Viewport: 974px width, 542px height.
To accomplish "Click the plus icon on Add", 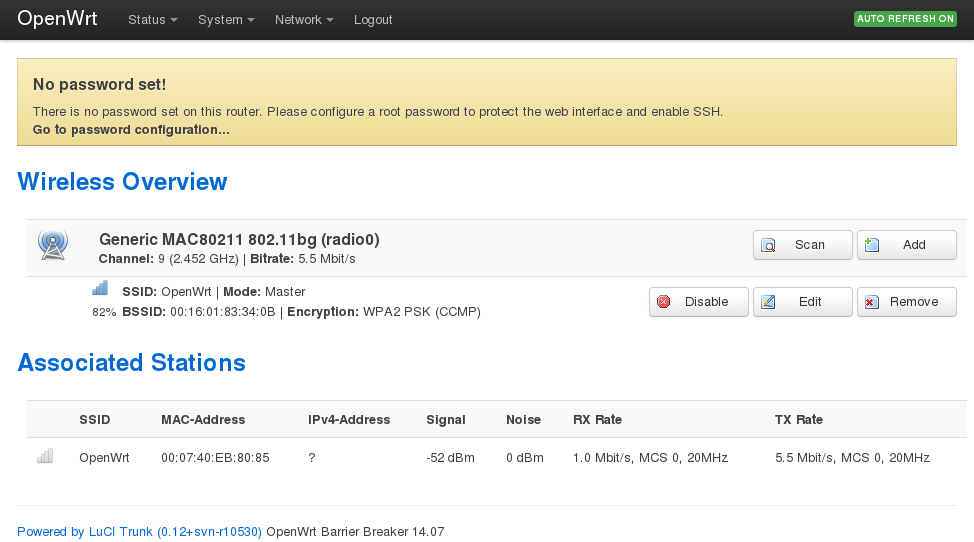I will (872, 245).
